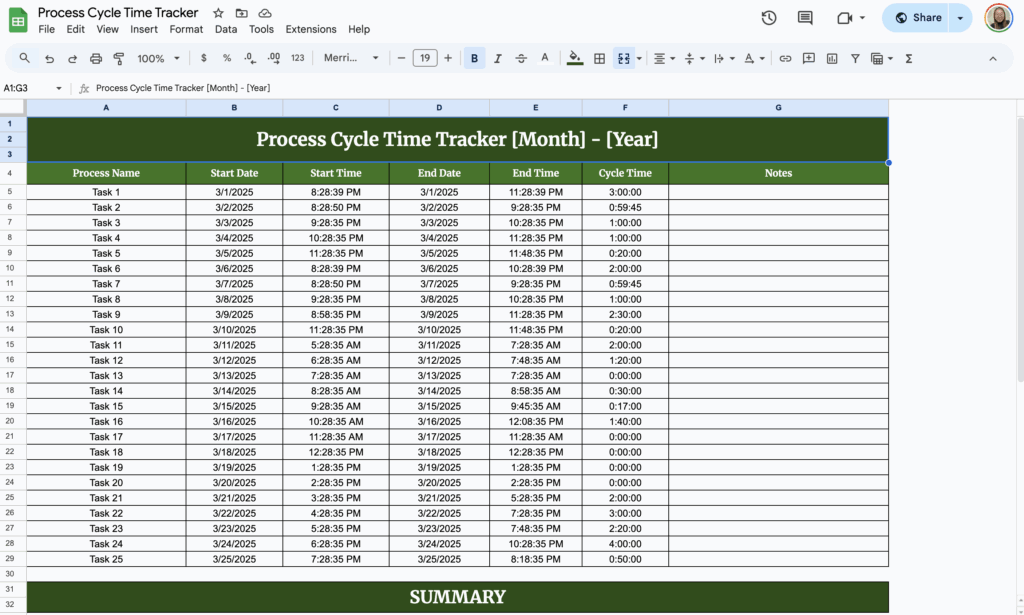
Task: Open the fill color picker
Action: 574,58
